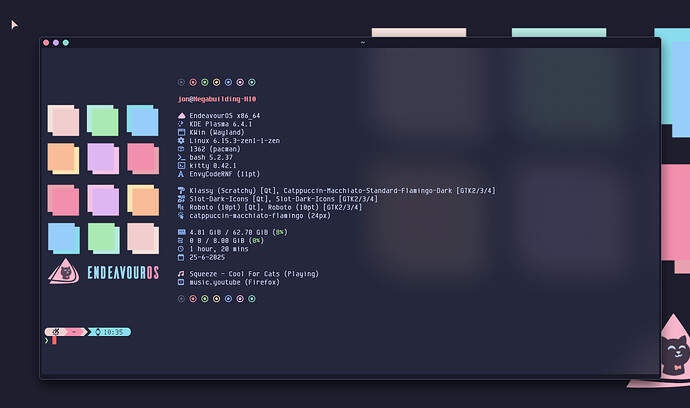Click the paint roller icon beside Klassy theme
Image resolution: width=690 pixels, height=408 pixels.
pyautogui.click(x=181, y=190)
